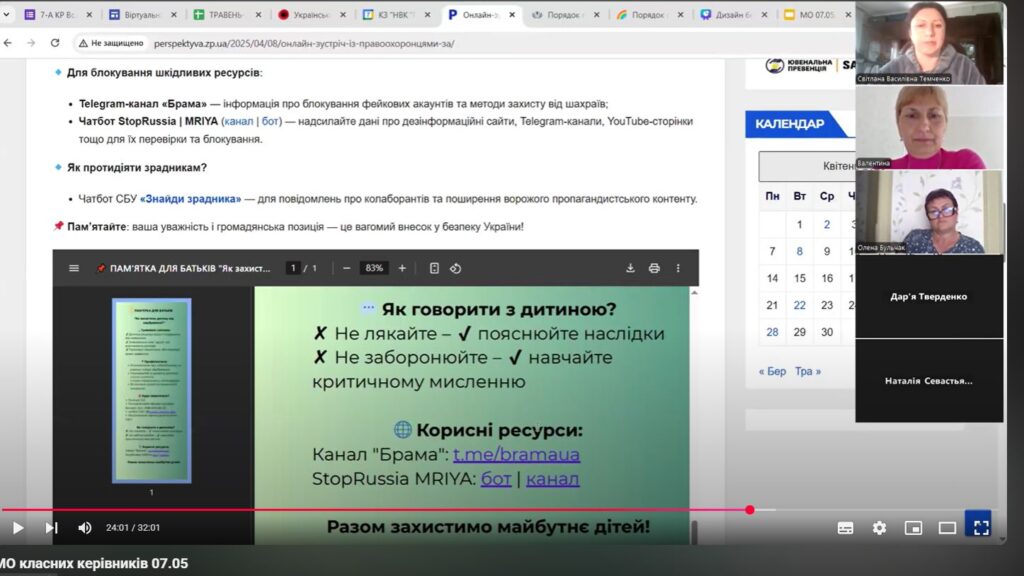This screenshot has height=576, width=1024.
Task: Close the 'Онлайн-з' active tab
Action: (512, 14)
